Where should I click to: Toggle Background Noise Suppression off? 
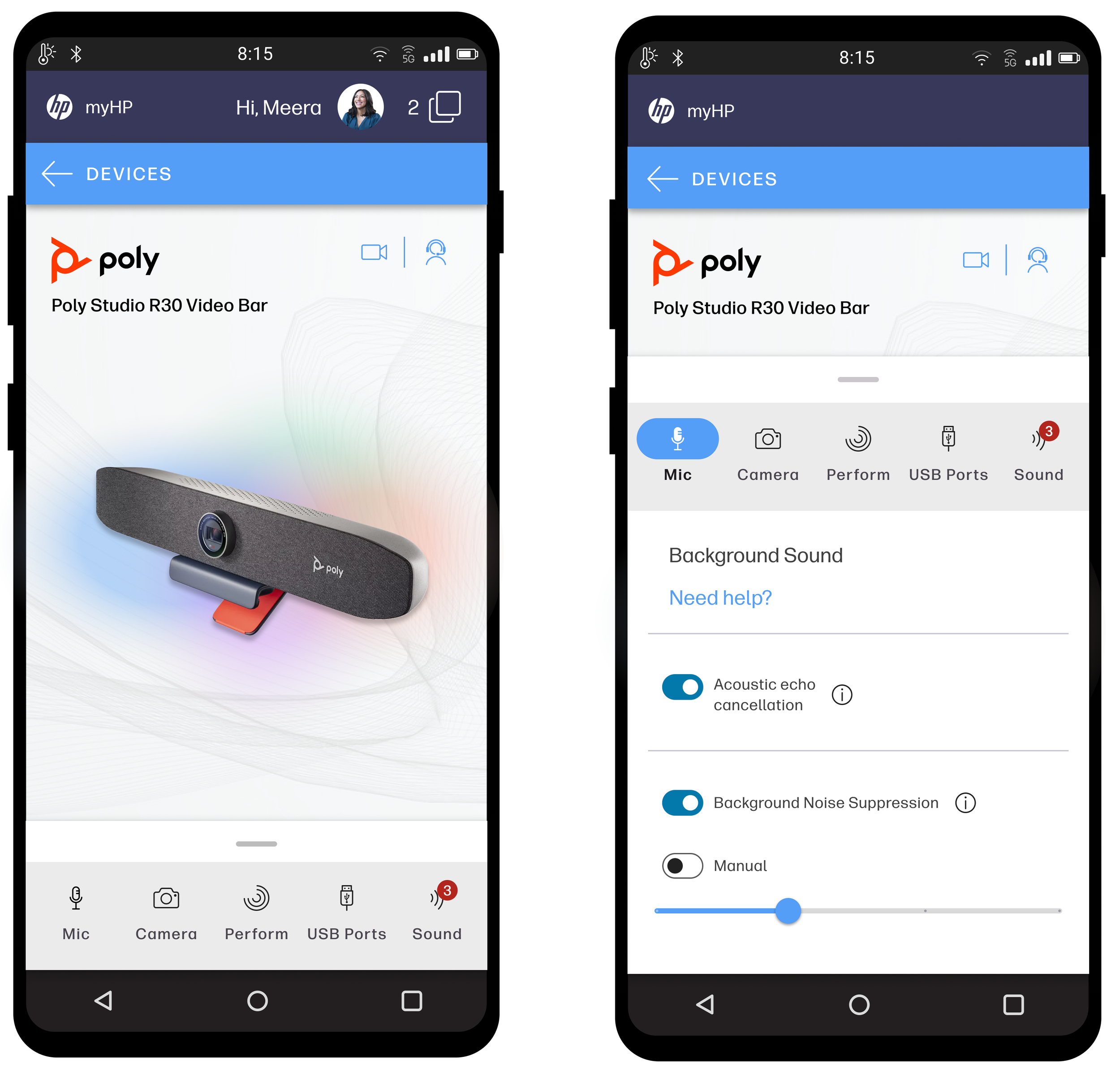[x=680, y=800]
